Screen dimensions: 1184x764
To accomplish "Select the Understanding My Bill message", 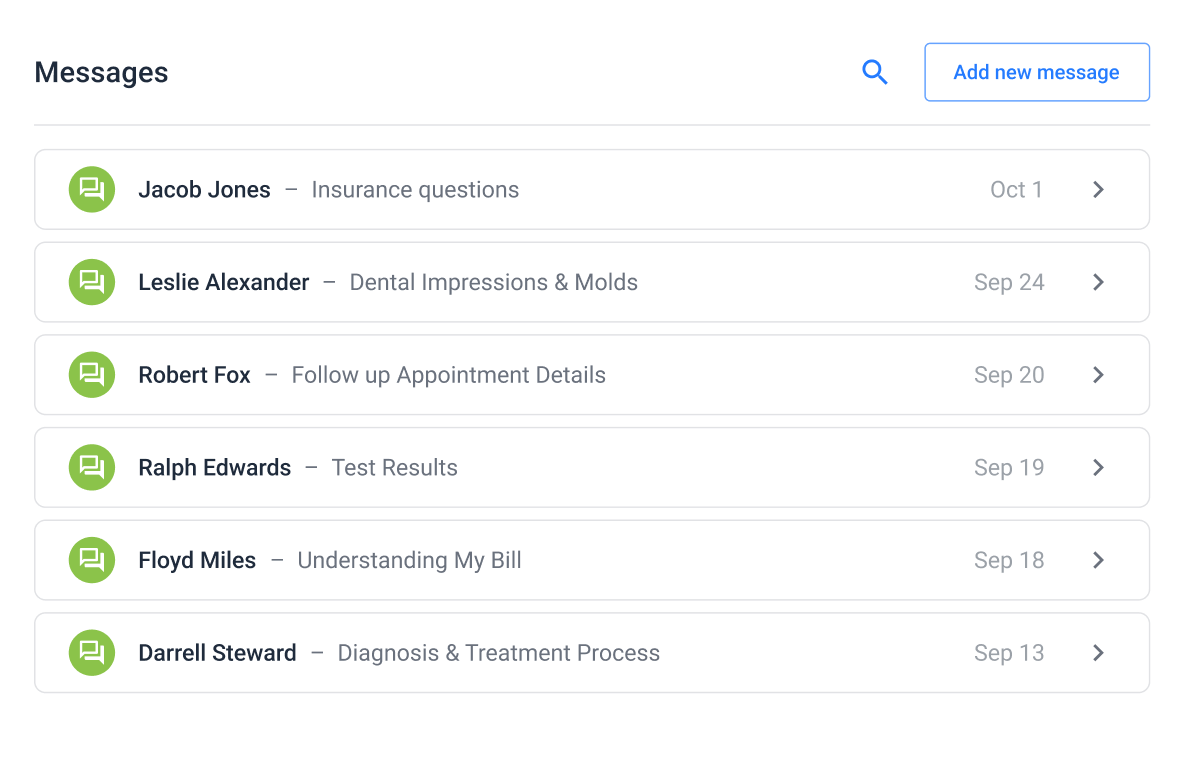I will (x=409, y=560).
